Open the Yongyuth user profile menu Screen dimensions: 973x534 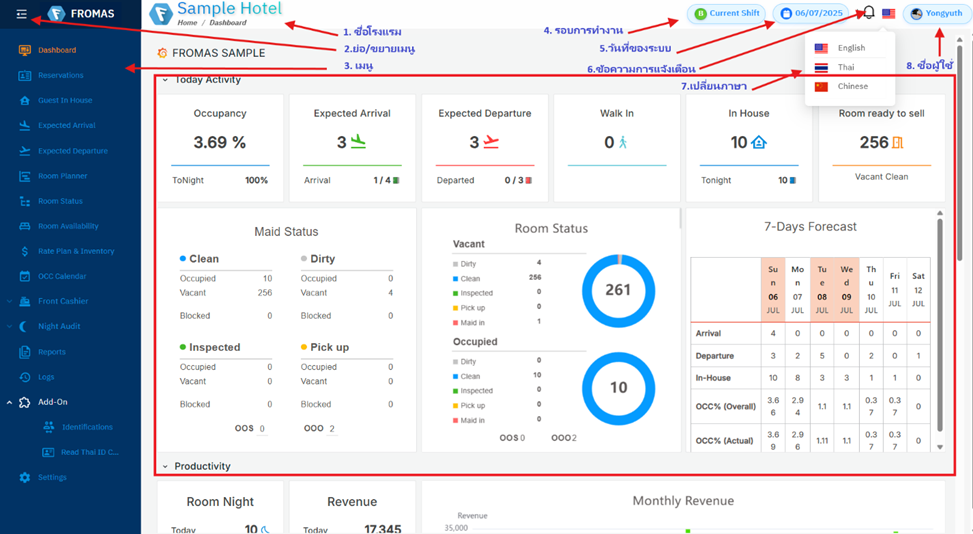pyautogui.click(x=937, y=14)
